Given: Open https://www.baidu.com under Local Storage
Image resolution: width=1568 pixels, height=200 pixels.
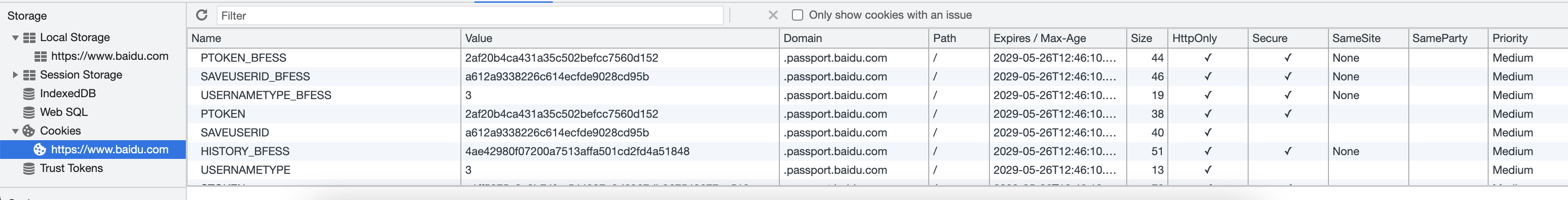Looking at the screenshot, I should tap(110, 56).
